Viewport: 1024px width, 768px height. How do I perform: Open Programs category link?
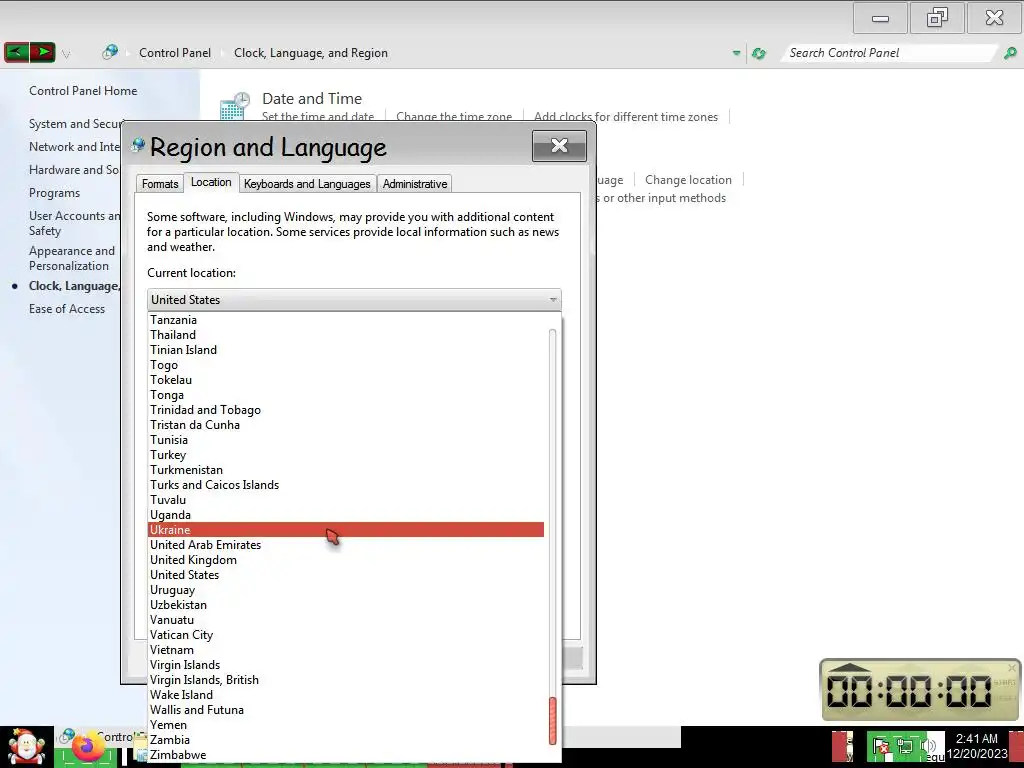pos(54,193)
